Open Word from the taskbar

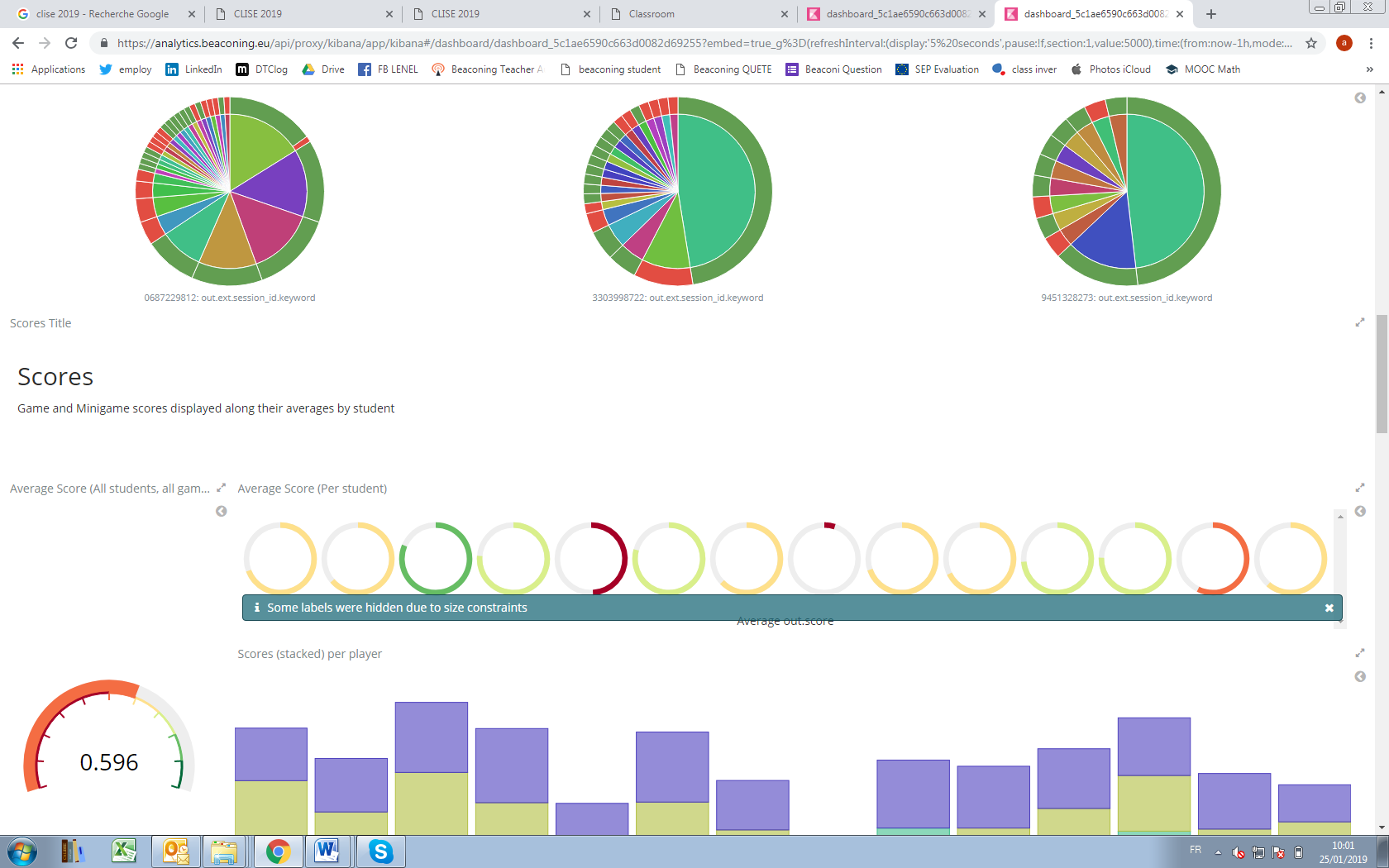point(327,851)
